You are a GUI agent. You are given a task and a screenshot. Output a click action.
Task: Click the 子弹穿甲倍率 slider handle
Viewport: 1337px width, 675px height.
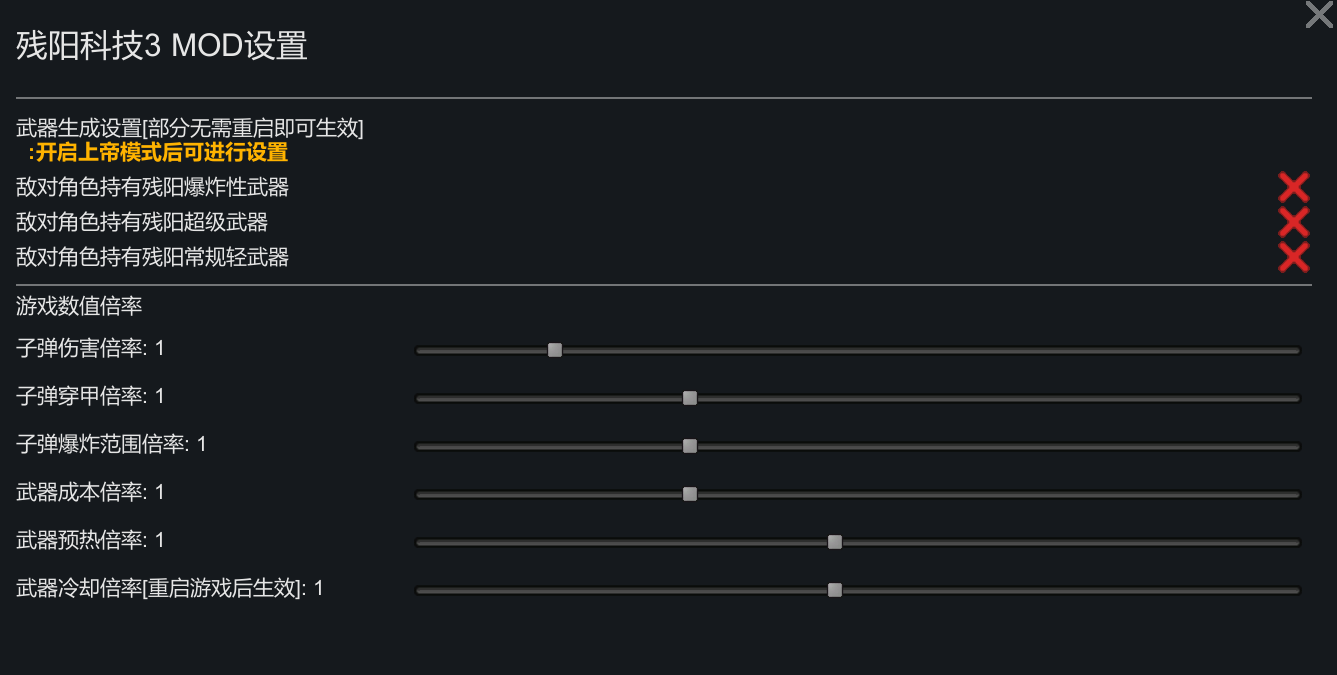point(689,398)
